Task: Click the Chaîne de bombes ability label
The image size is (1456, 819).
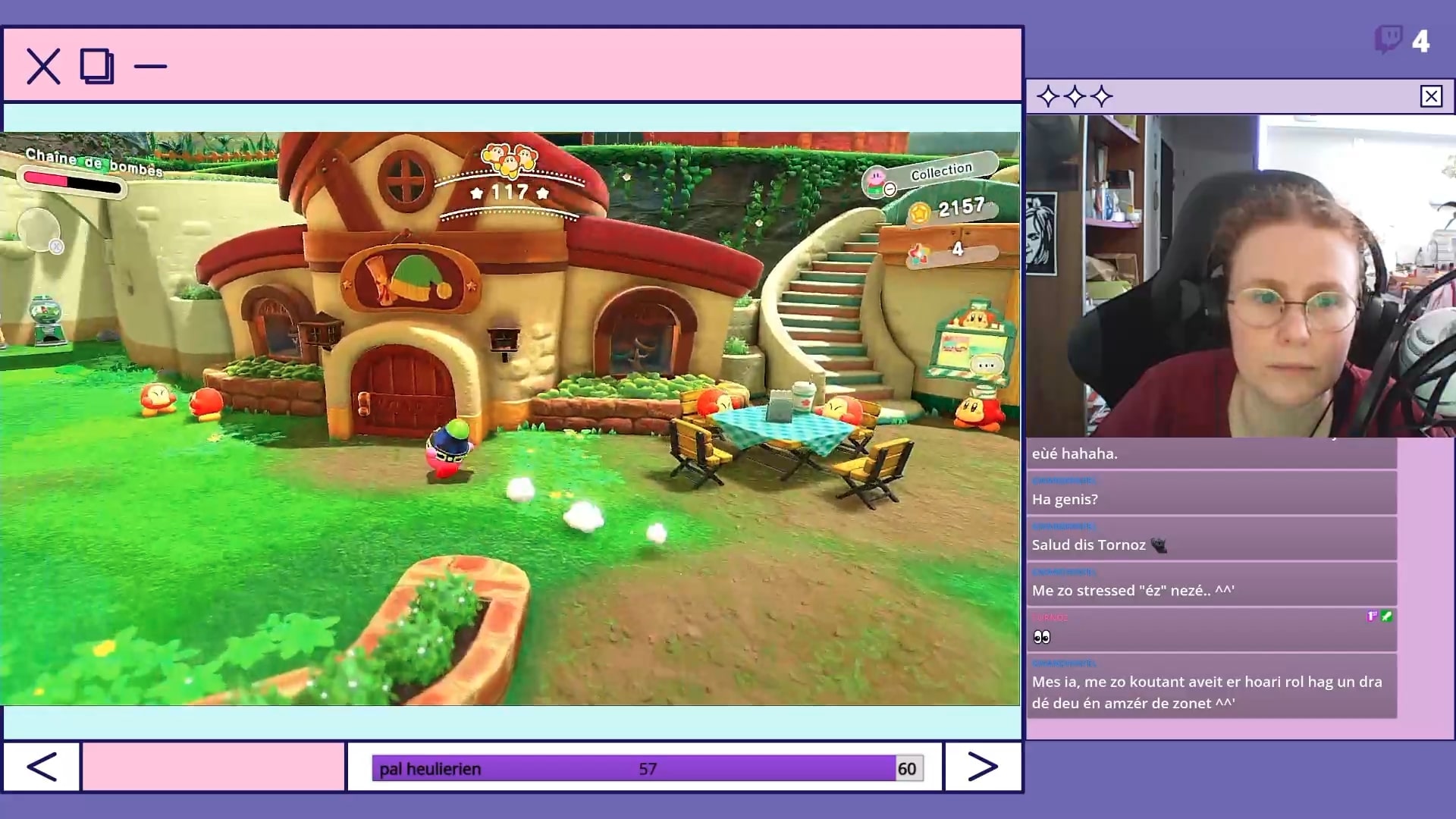Action: [94, 162]
